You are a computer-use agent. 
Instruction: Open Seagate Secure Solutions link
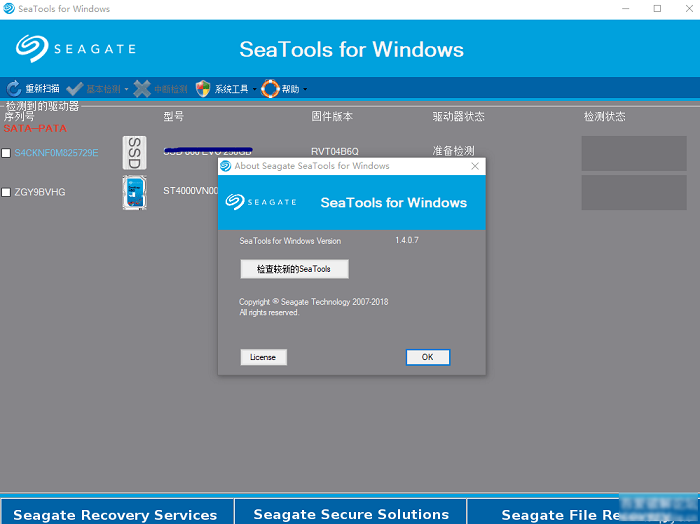(351, 514)
